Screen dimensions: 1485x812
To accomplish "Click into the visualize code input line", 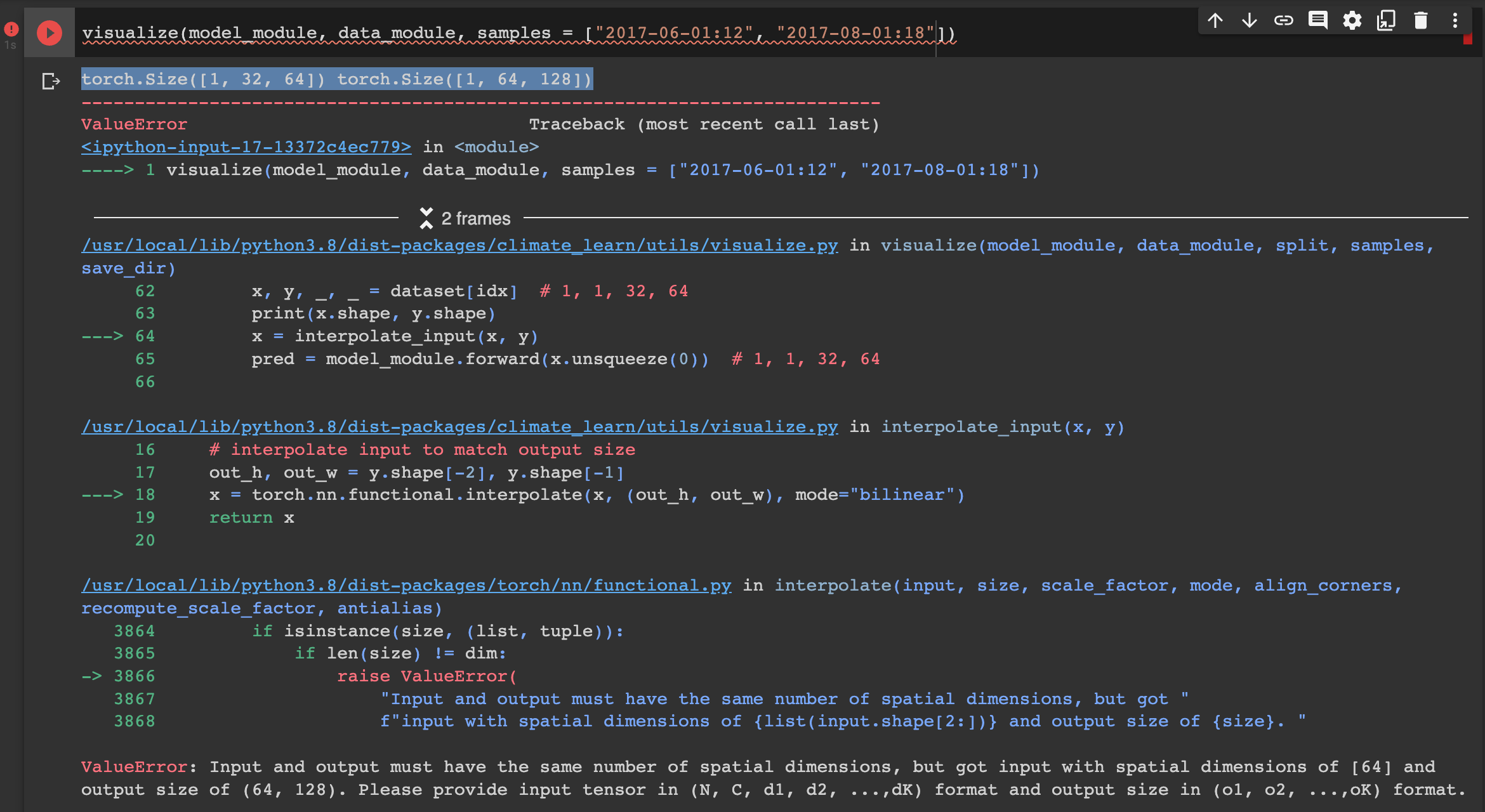I will 508,33.
